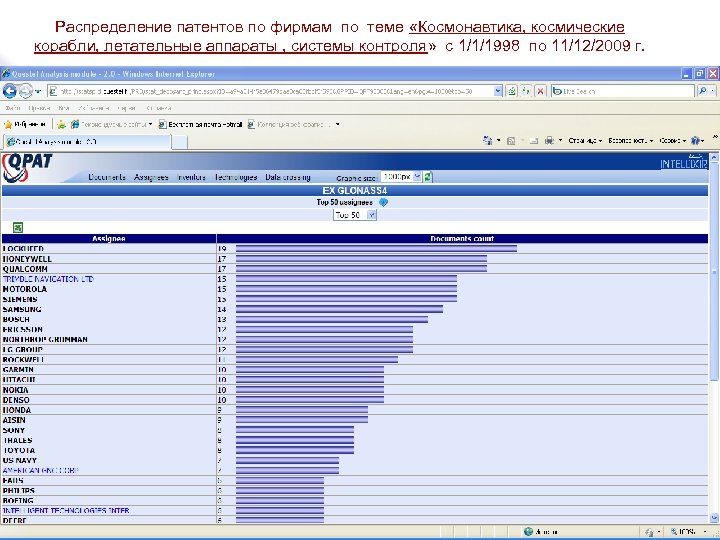This screenshot has width=720, height=540.
Task: Print the page with the printer icon
Action: pos(549,141)
